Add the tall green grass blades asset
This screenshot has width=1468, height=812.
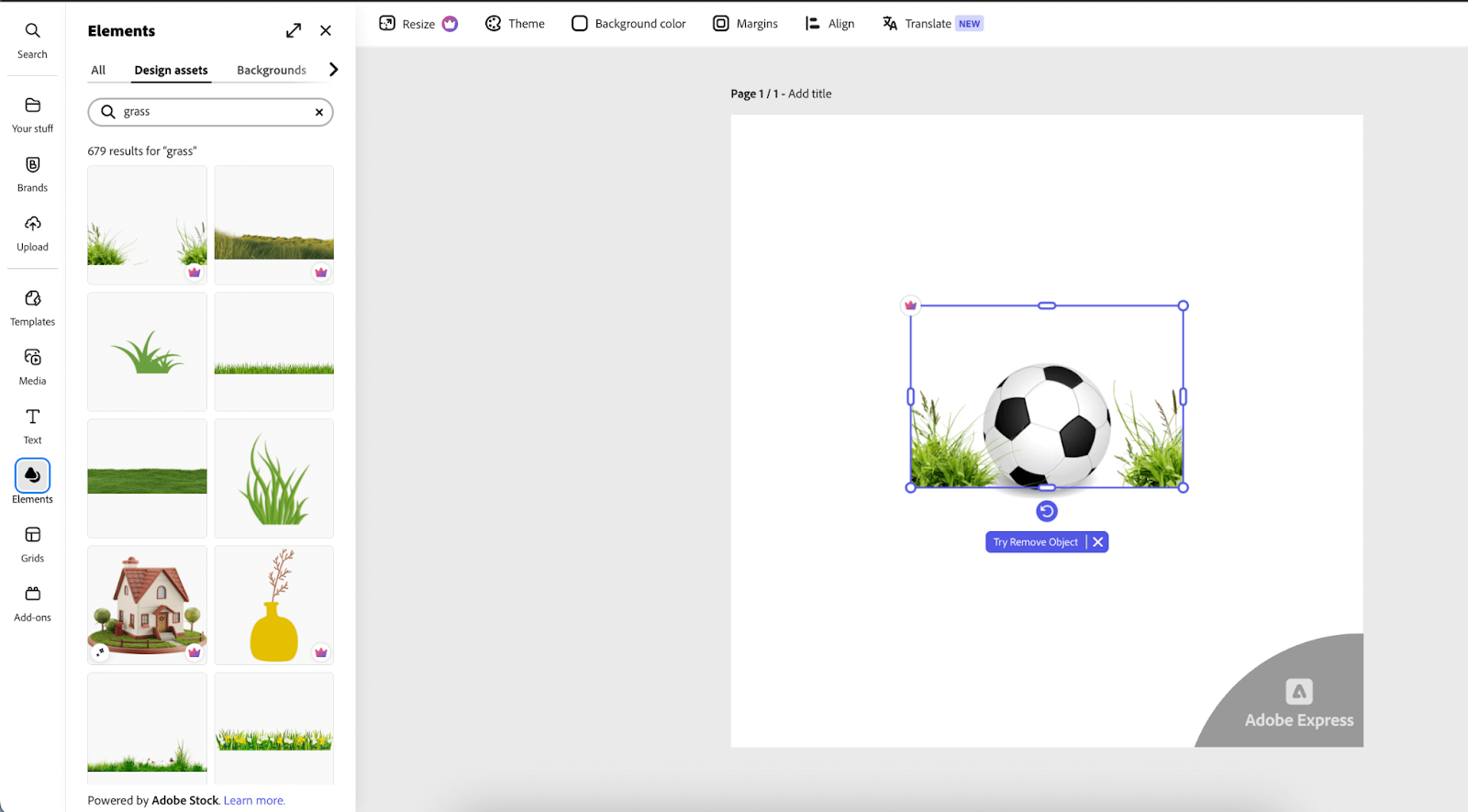click(x=274, y=478)
